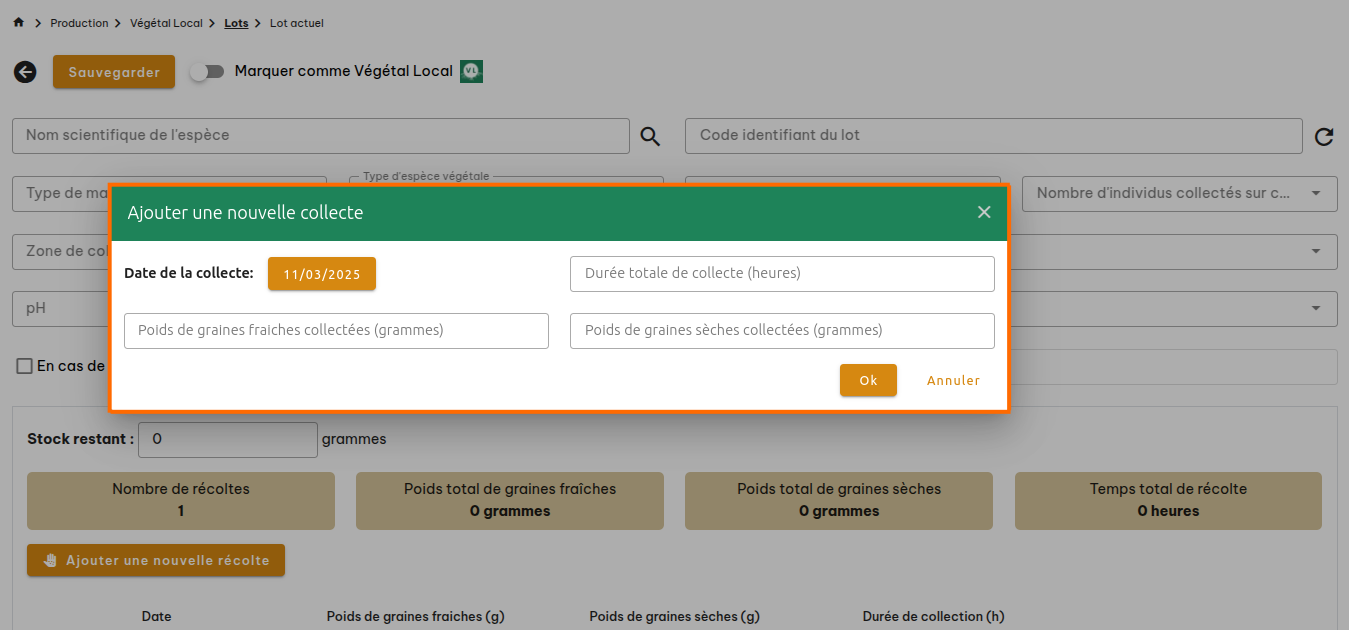Screen dimensions: 1349x630
Task: Expand the Zone de collecte dropdown arrow
Action: pos(1315,251)
